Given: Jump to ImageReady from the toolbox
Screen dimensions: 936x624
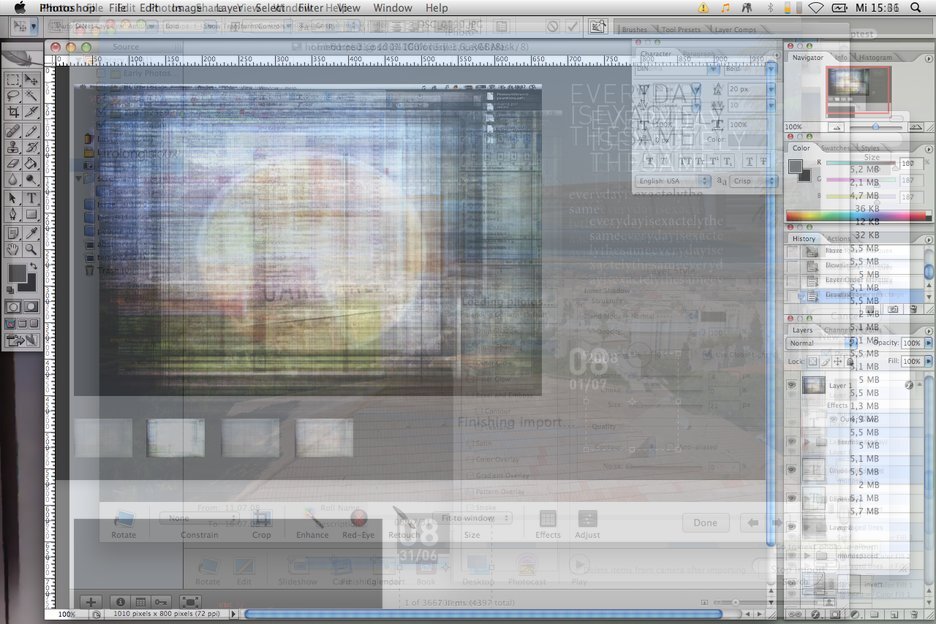Looking at the screenshot, I should coord(21,340).
